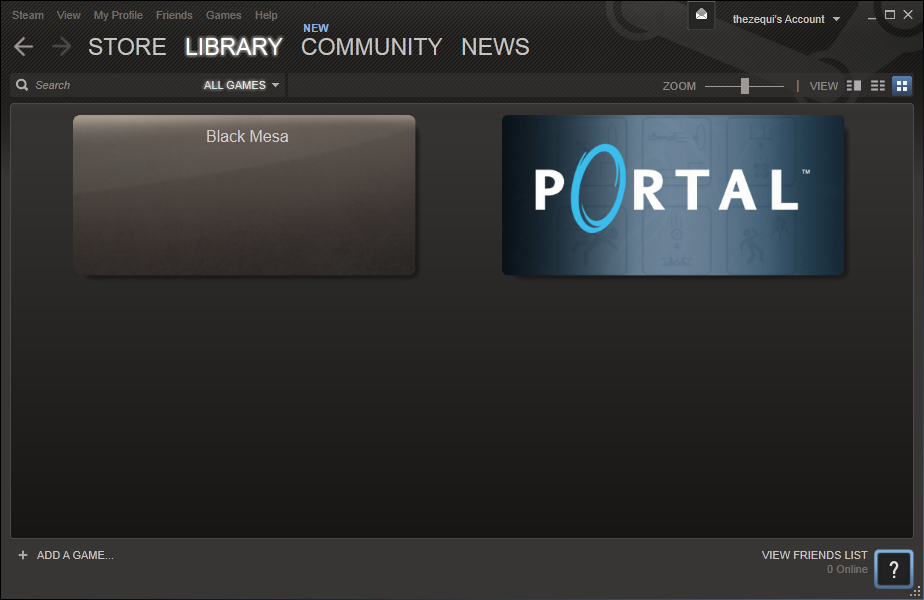Viewport: 924px width, 600px height.
Task: Switch to list view icon
Action: click(x=877, y=86)
